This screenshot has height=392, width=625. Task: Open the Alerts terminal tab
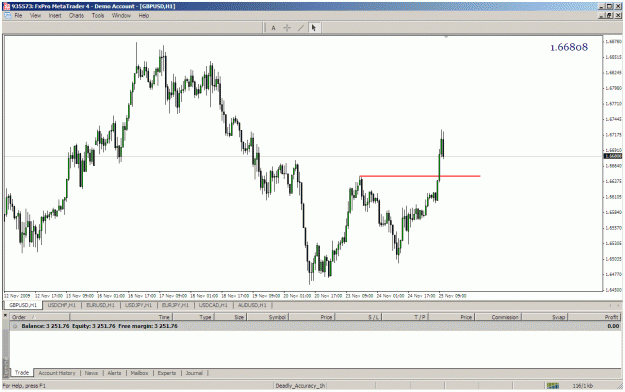[114, 373]
